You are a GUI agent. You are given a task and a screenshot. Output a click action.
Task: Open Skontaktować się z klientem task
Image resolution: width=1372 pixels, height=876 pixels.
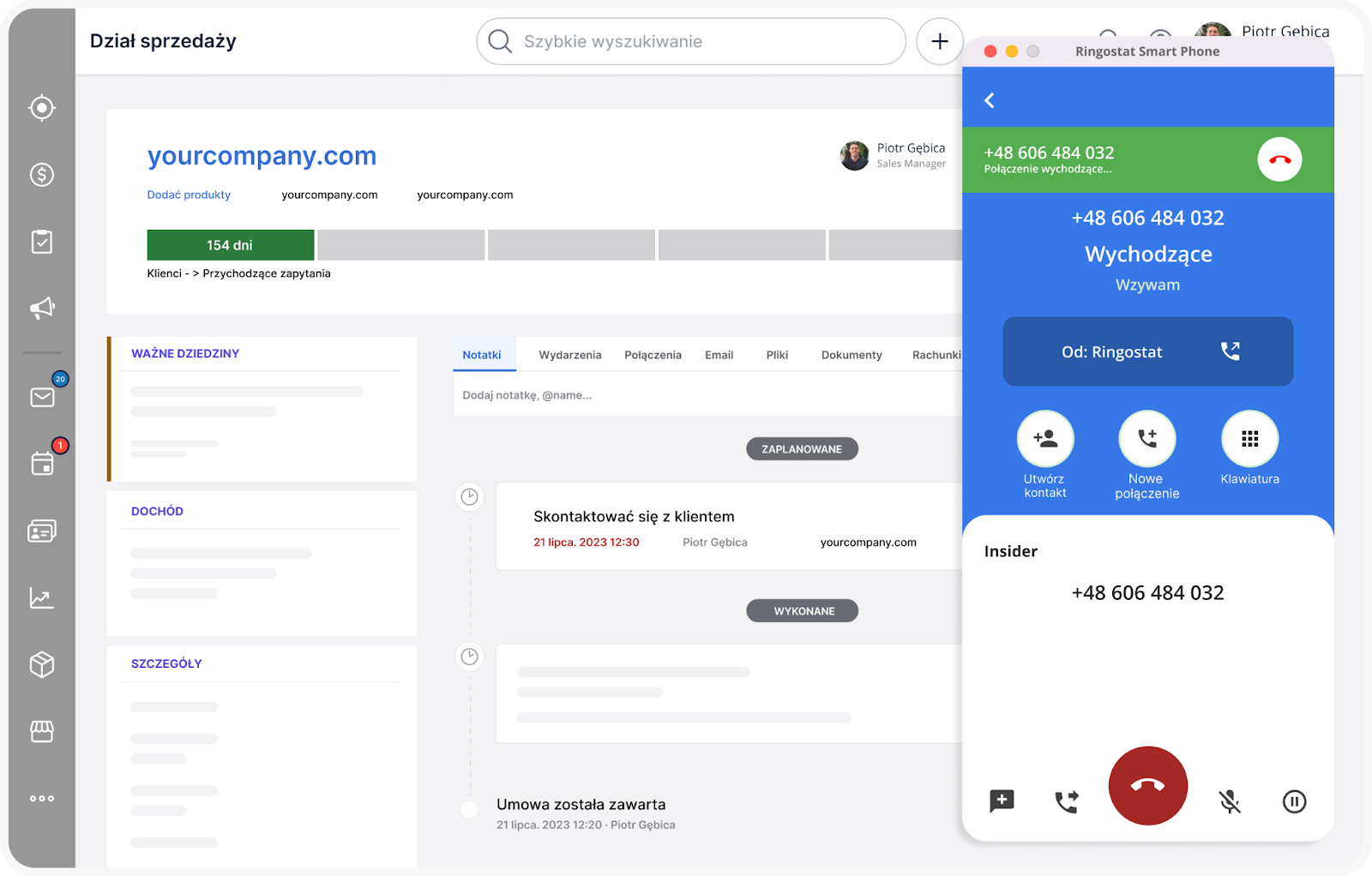[x=634, y=517]
